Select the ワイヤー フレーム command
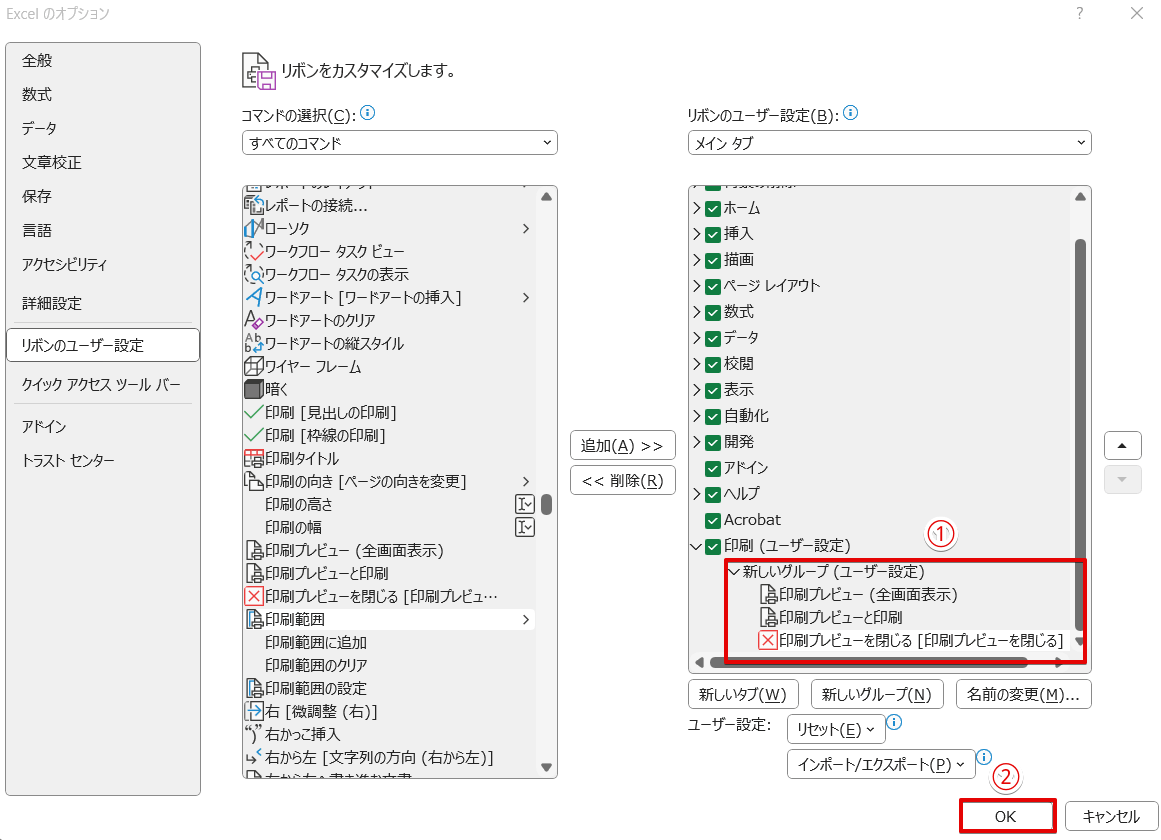Screen dimensions: 1161x840 tap(310, 366)
